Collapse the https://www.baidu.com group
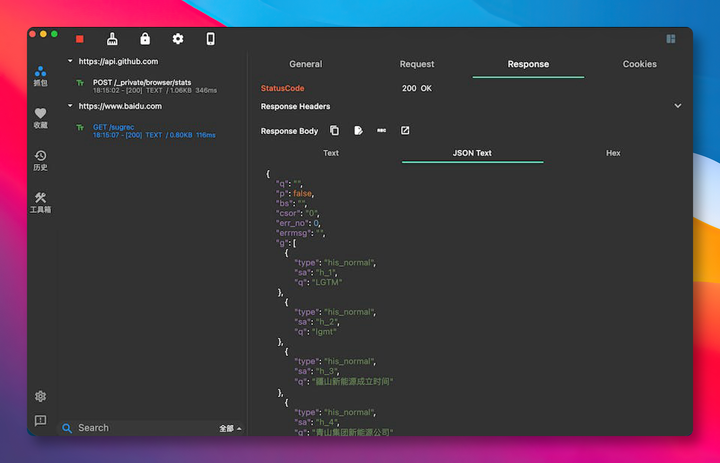The image size is (720, 463). coord(70,106)
